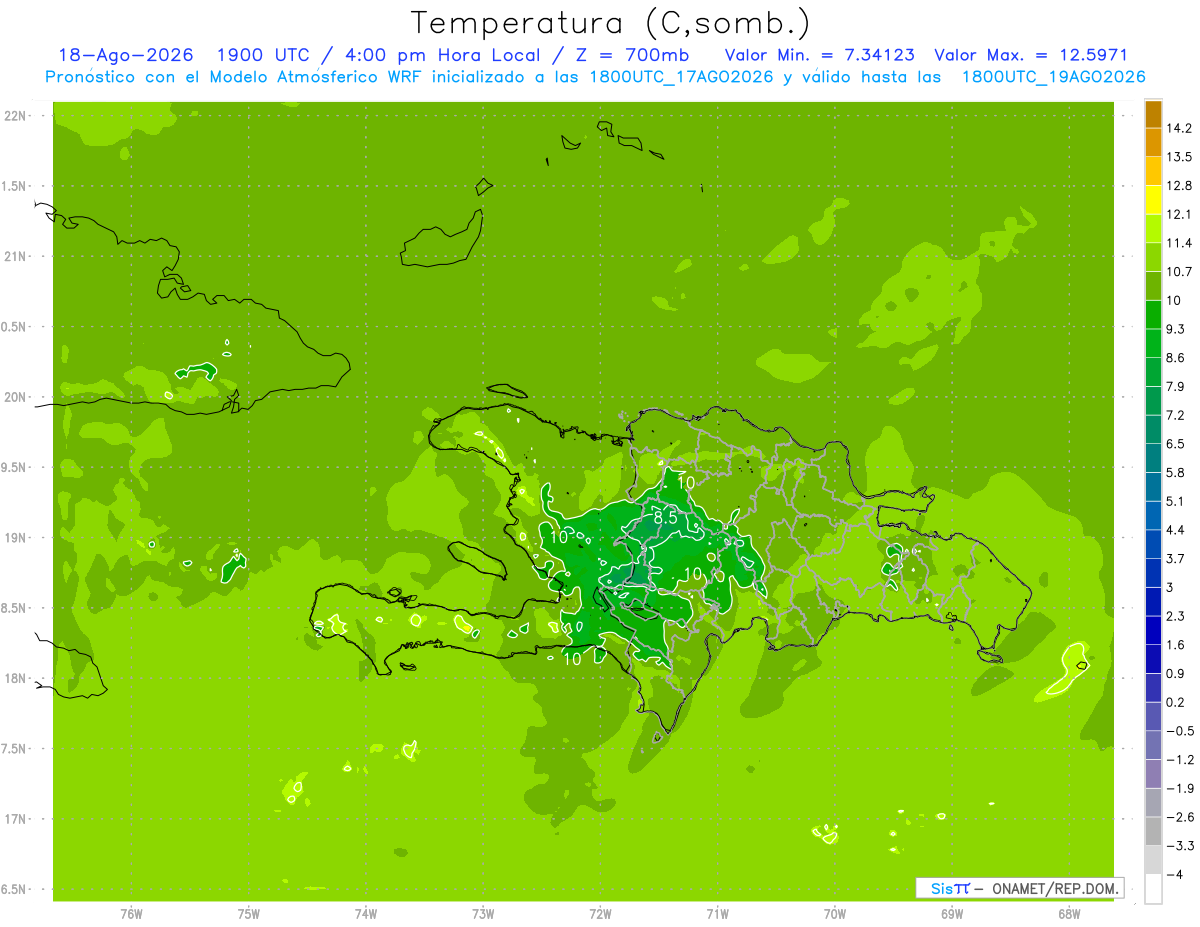Image resolution: width=1200 pixels, height=927 pixels.
Task: Click the green swatch between 8.6 and 9.3
Action: [1153, 343]
